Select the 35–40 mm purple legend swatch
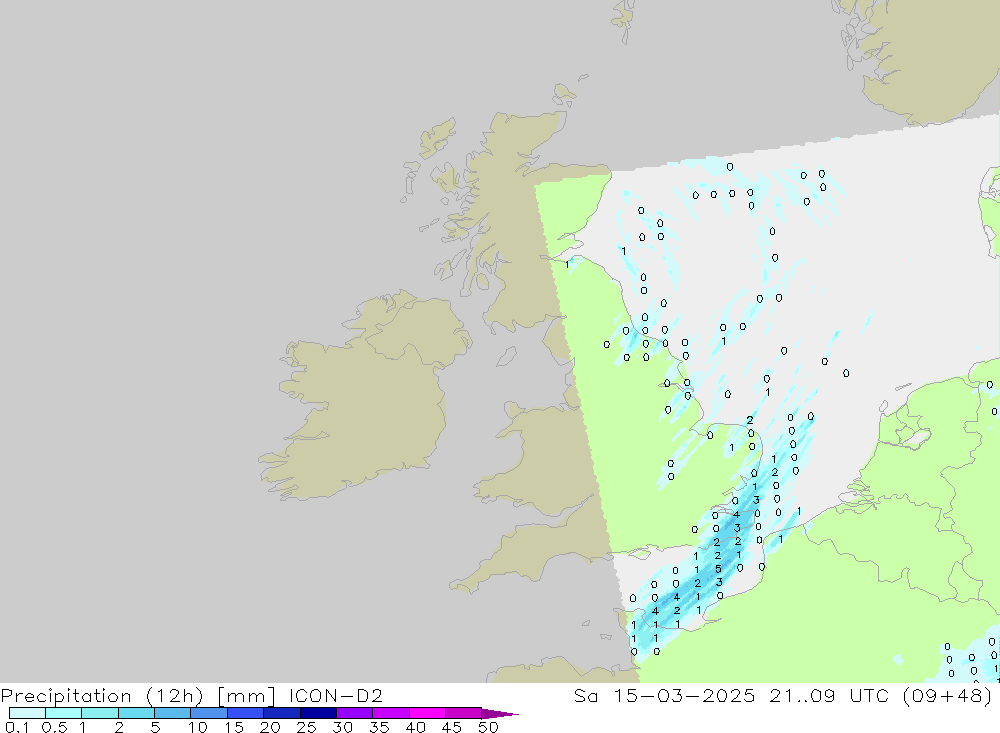 [x=390, y=713]
